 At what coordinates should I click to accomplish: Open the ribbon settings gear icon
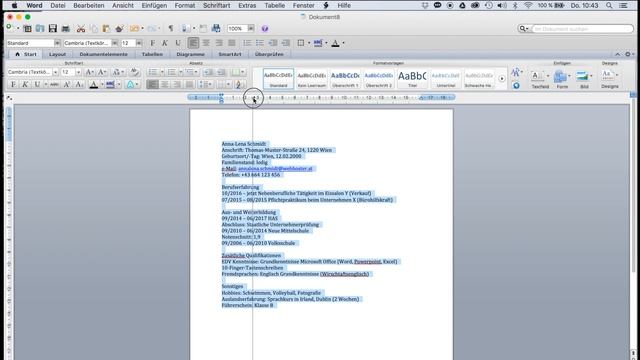(x=628, y=54)
